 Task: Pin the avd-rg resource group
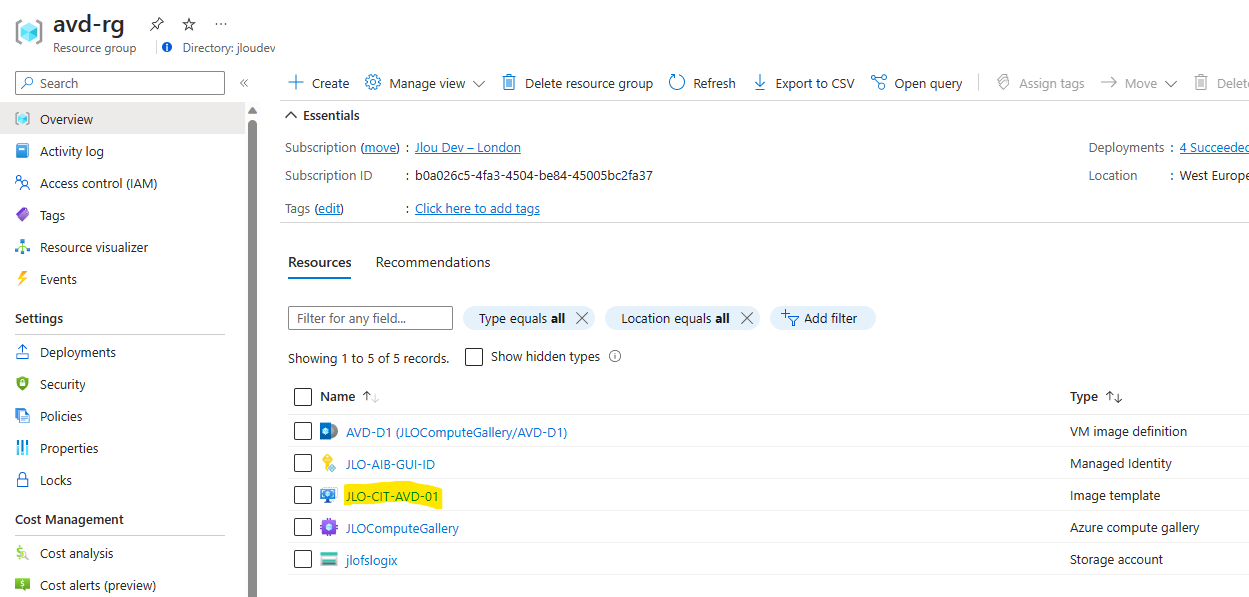pos(157,24)
